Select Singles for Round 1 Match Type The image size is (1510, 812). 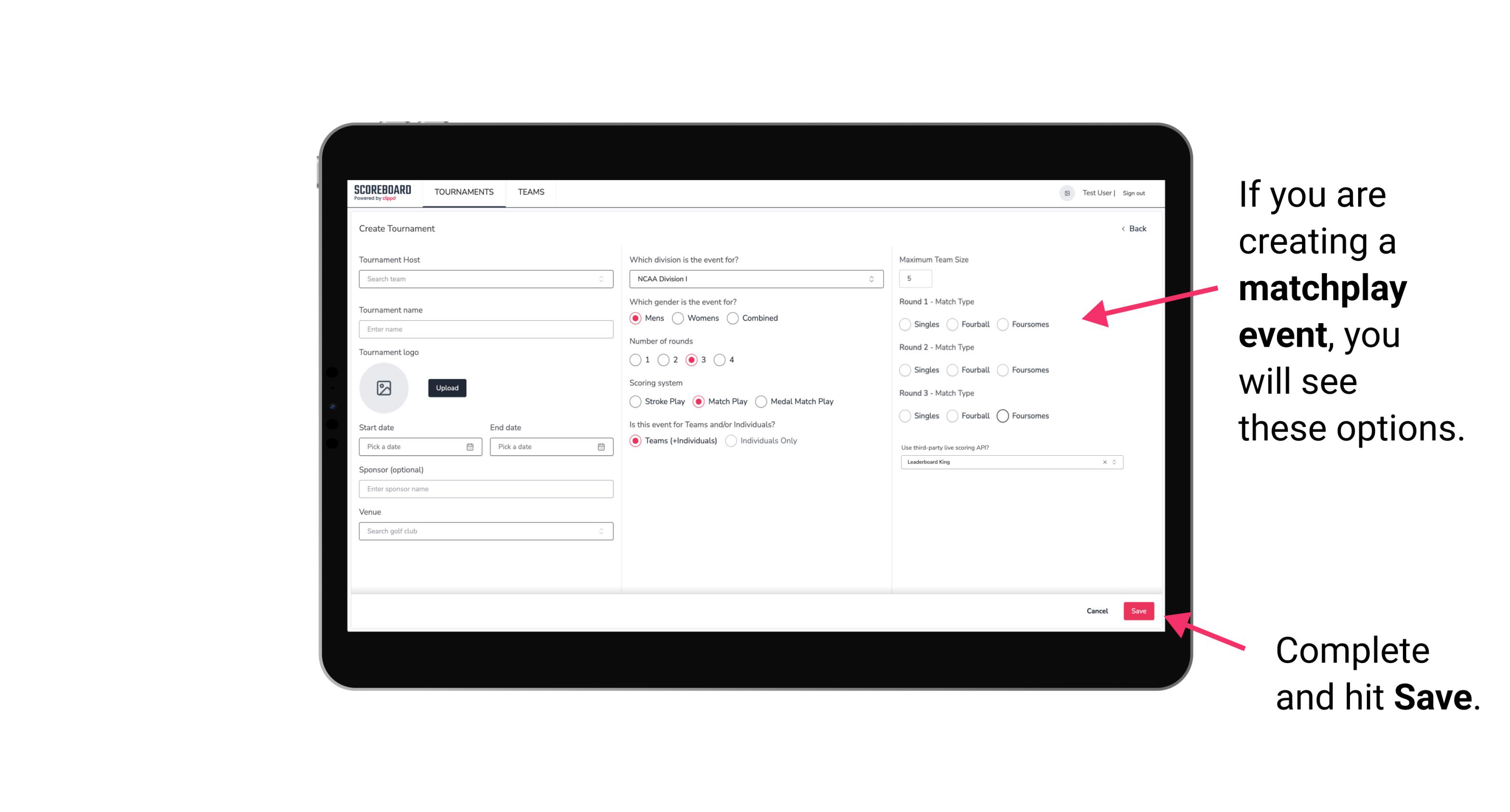coord(905,324)
